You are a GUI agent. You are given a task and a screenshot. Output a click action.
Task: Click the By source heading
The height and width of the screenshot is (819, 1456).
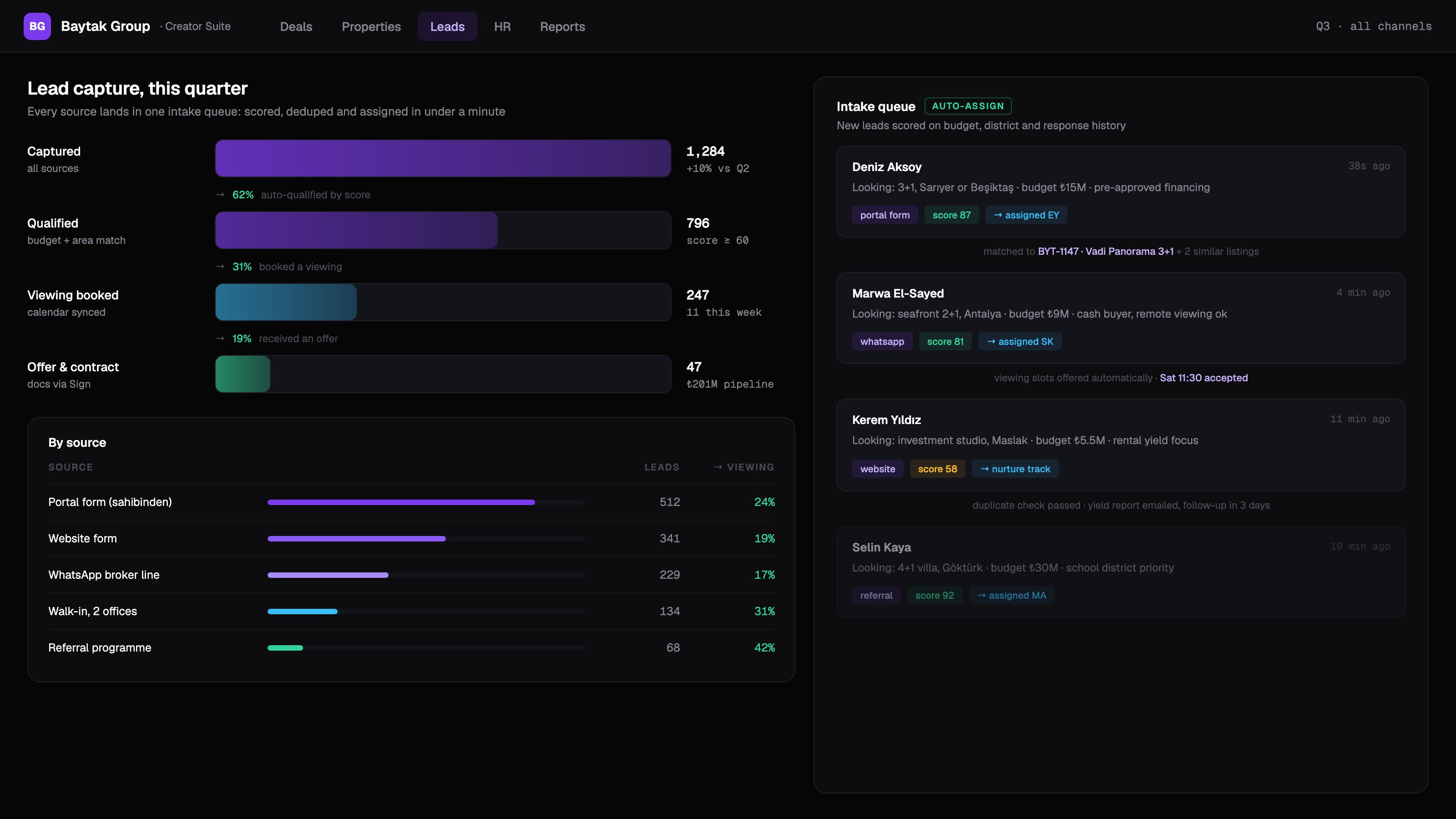(77, 443)
